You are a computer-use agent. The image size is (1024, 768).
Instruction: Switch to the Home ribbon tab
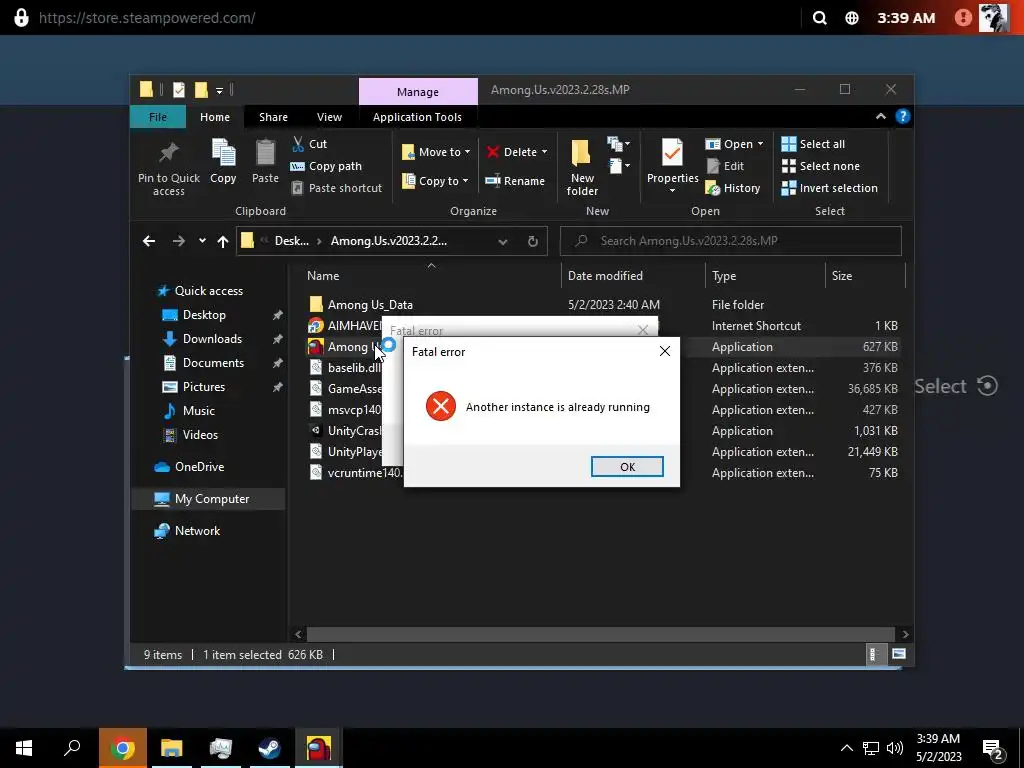tap(215, 117)
